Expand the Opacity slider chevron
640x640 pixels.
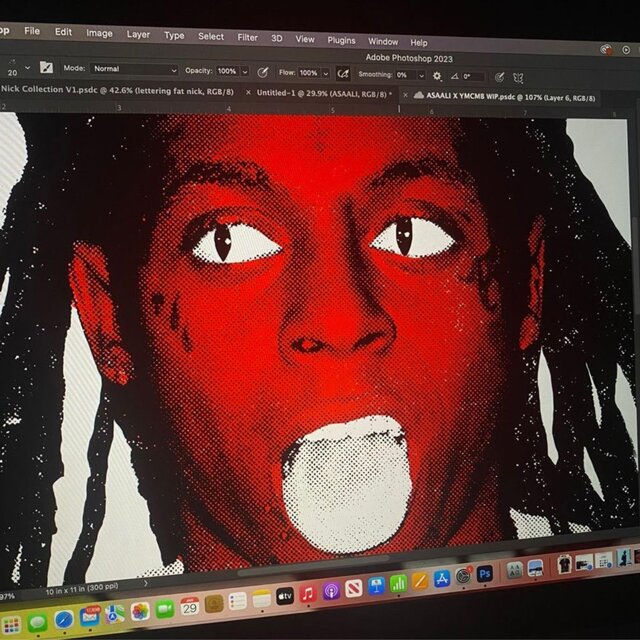click(245, 72)
